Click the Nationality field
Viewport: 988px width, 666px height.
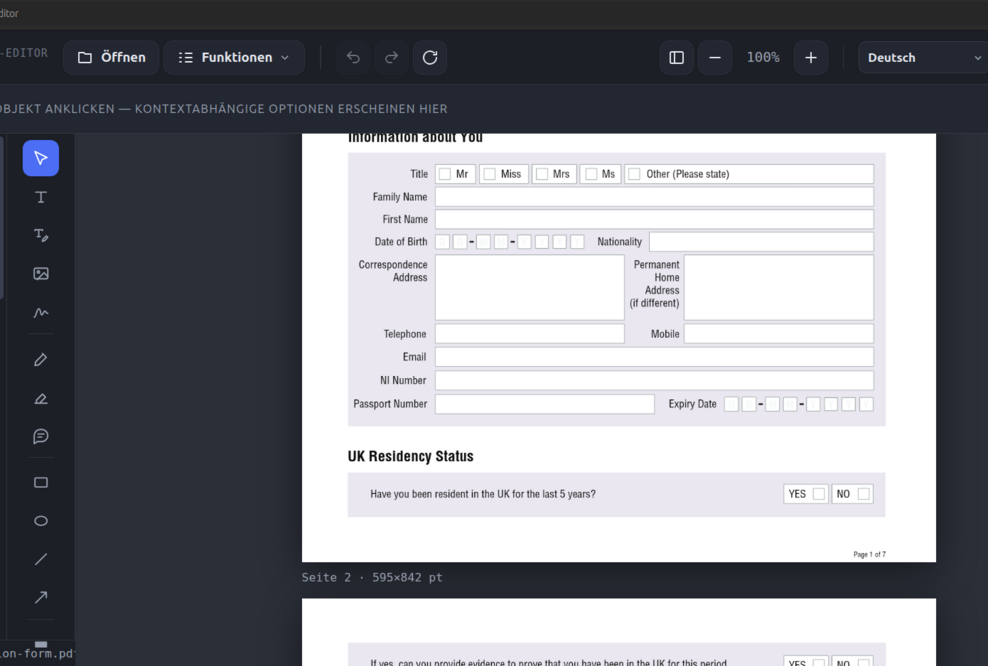761,242
